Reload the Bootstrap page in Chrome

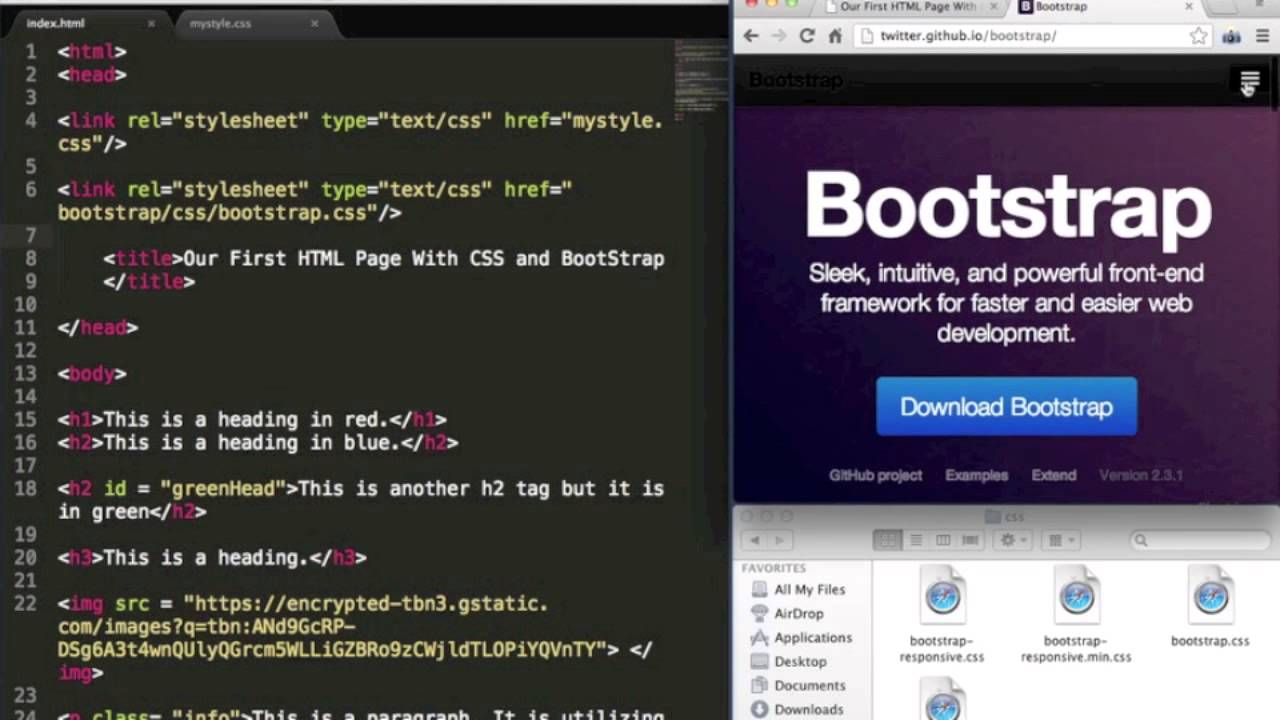(807, 36)
